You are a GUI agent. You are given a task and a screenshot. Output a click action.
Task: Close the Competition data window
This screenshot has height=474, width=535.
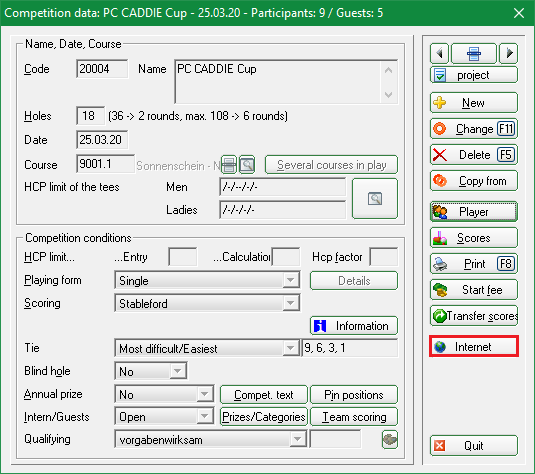(x=519, y=13)
